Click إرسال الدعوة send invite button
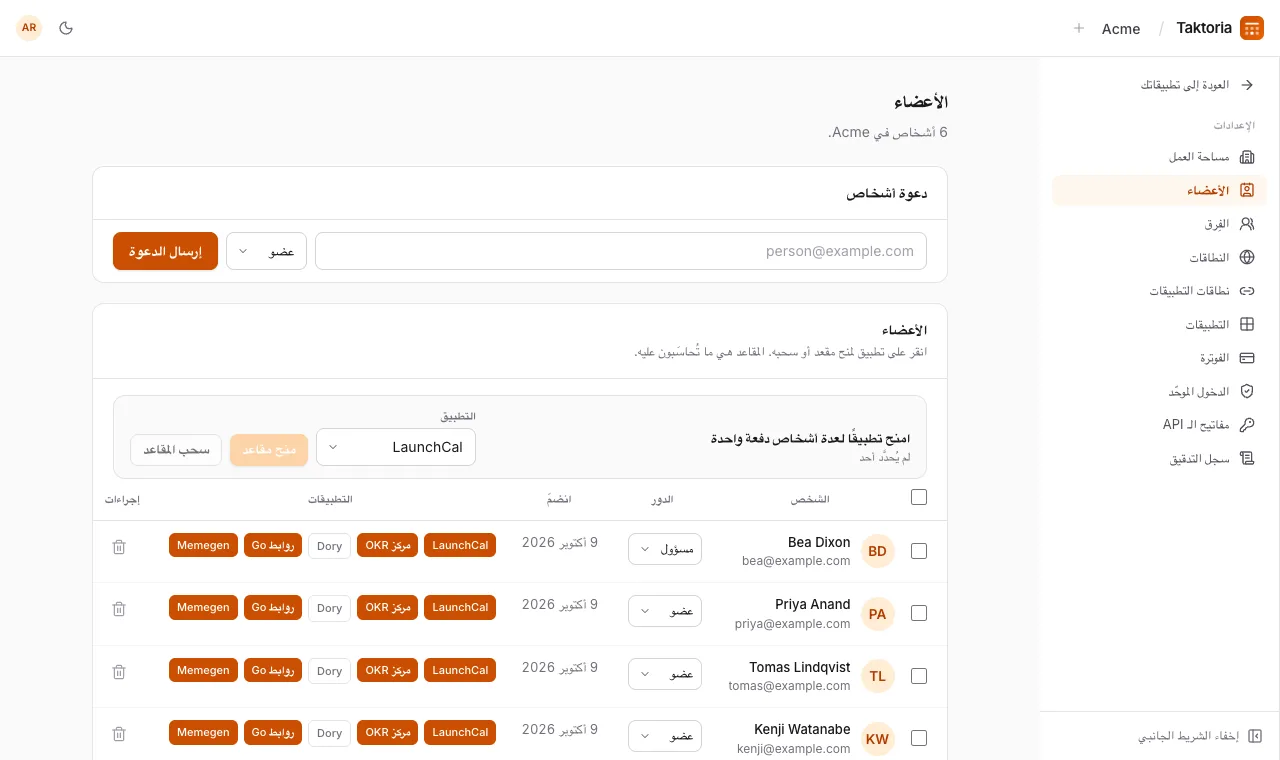 (x=165, y=251)
